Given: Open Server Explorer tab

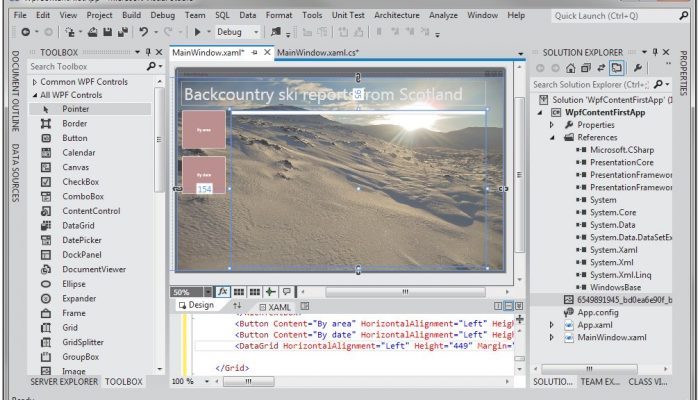Looking at the screenshot, I should [64, 382].
